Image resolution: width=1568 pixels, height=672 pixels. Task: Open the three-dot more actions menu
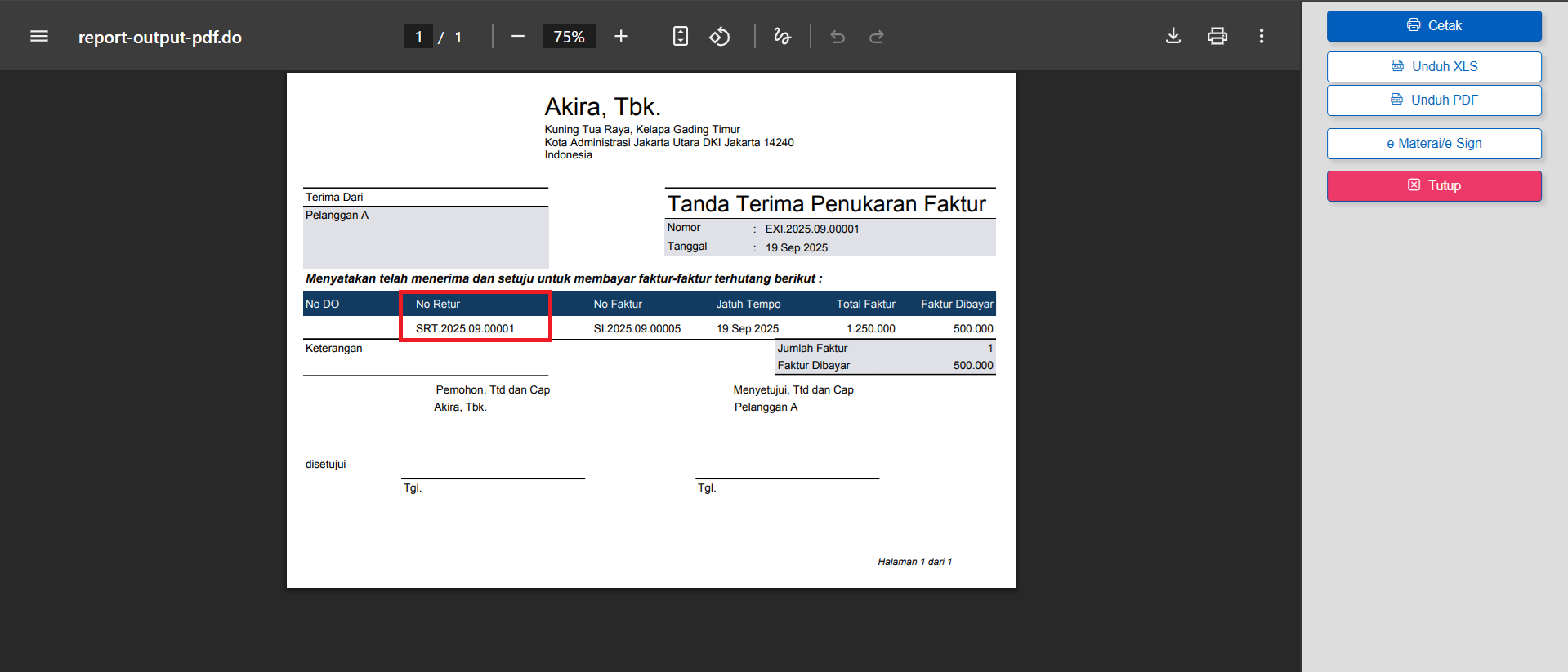point(1262,36)
